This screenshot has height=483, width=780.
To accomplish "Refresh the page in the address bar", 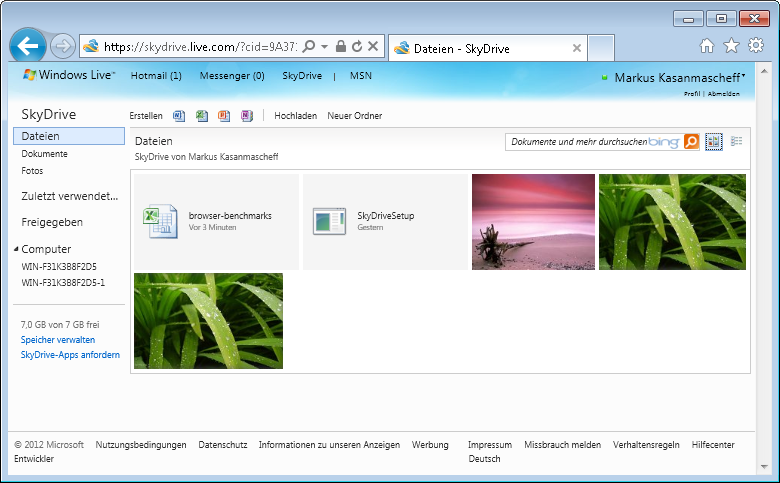I will pyautogui.click(x=357, y=46).
